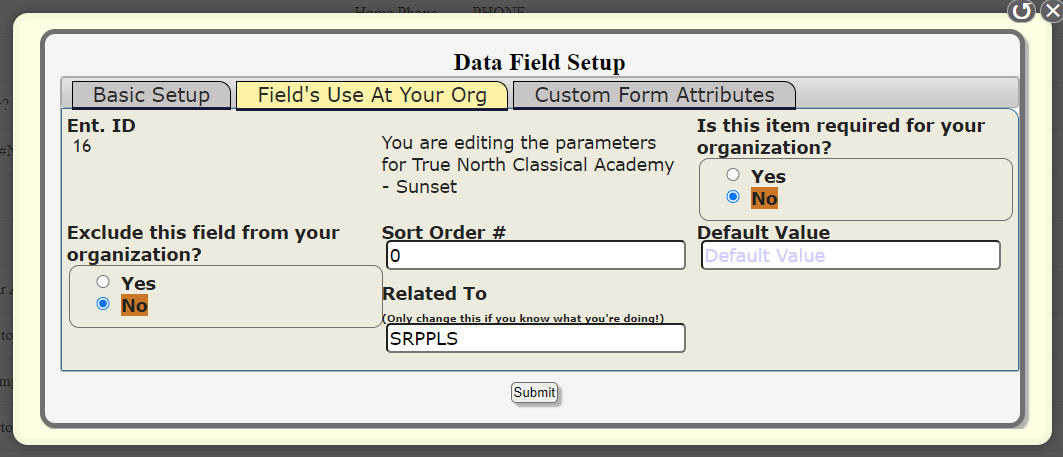1063x457 pixels.
Task: Open the Custom Form Attributes tab
Action: coord(654,95)
